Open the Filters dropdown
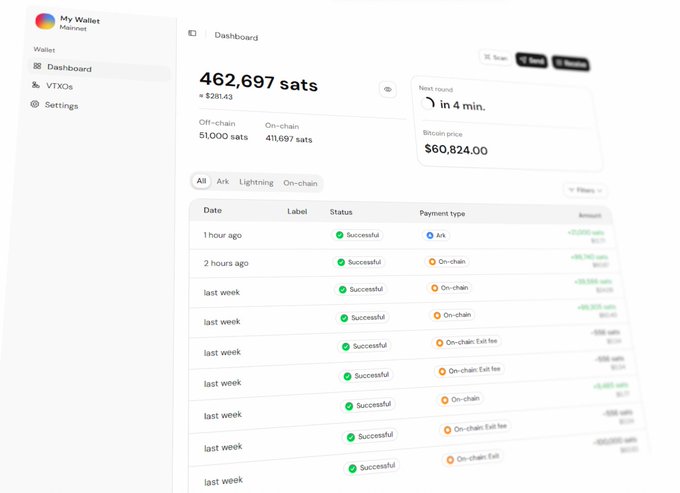Screen dimensions: 680x493 point(585,190)
